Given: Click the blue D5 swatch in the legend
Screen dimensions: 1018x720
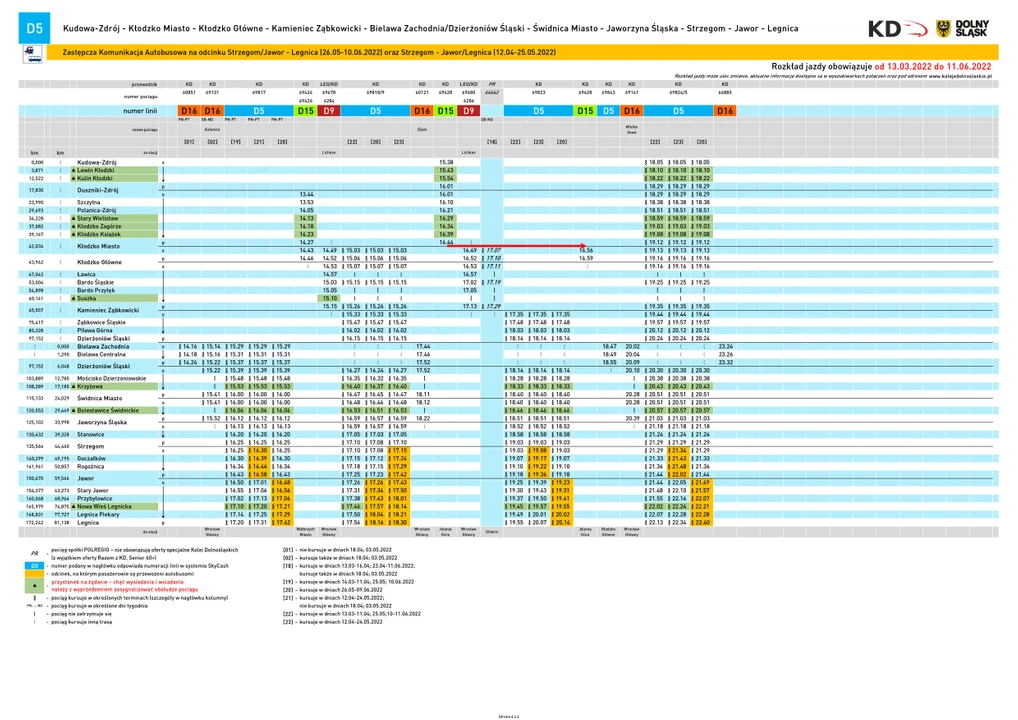Looking at the screenshot, I should (x=34, y=566).
